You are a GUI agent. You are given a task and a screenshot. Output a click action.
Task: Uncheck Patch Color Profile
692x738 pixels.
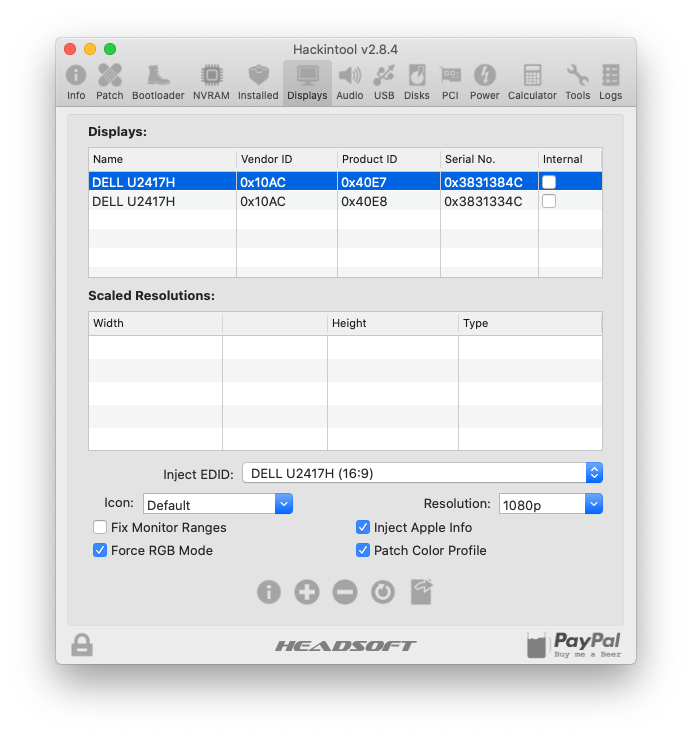tap(363, 550)
